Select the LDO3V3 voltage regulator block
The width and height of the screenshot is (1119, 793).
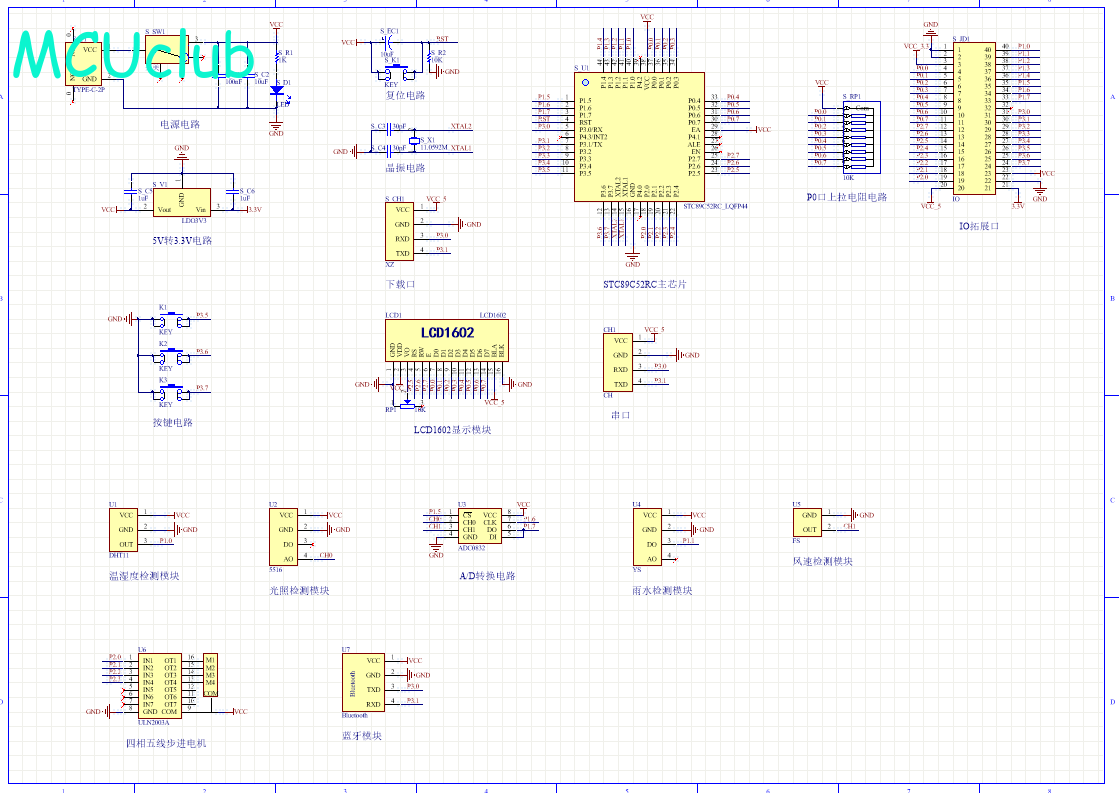coord(181,202)
